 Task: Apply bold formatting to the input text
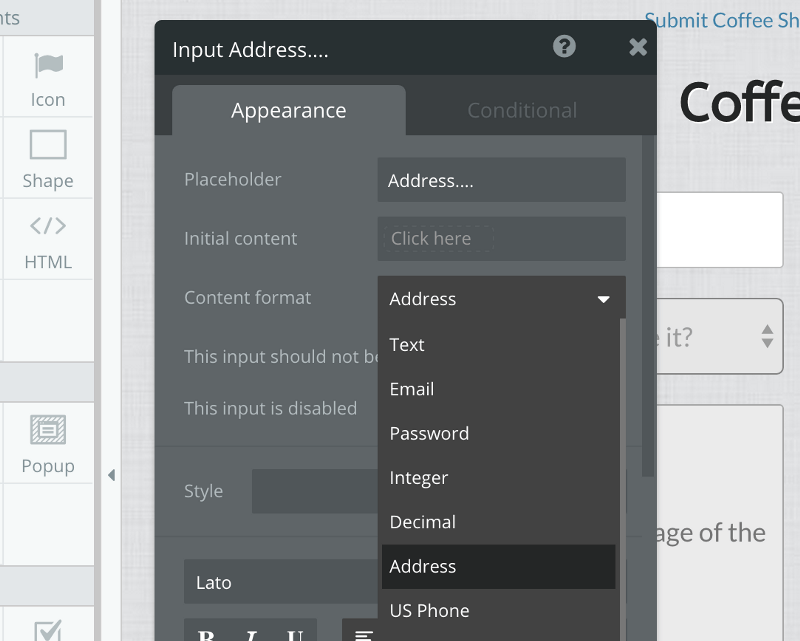pos(205,634)
